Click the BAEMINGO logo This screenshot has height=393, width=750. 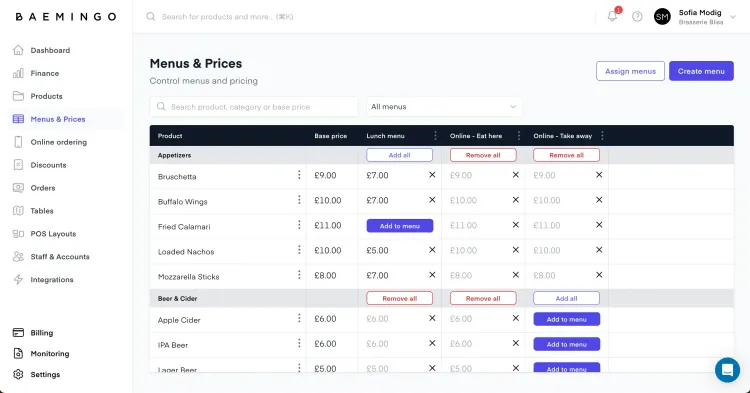coord(66,17)
